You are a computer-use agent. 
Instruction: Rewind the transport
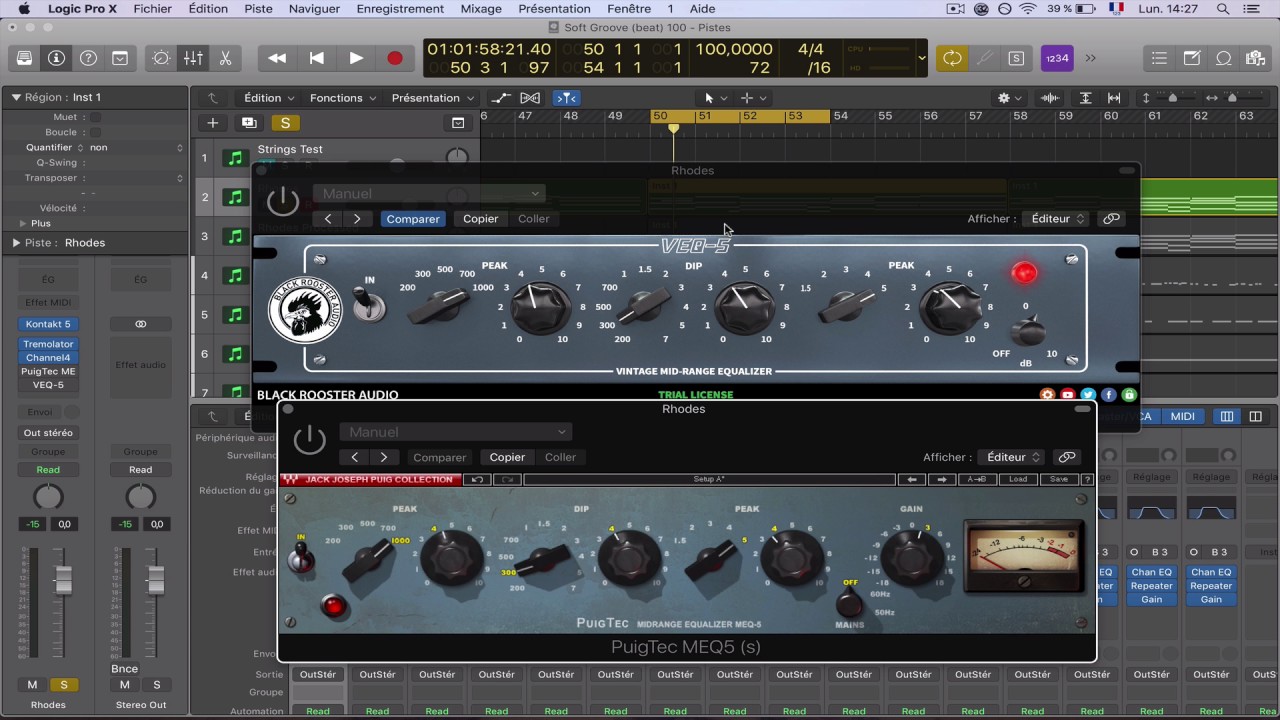coord(277,58)
